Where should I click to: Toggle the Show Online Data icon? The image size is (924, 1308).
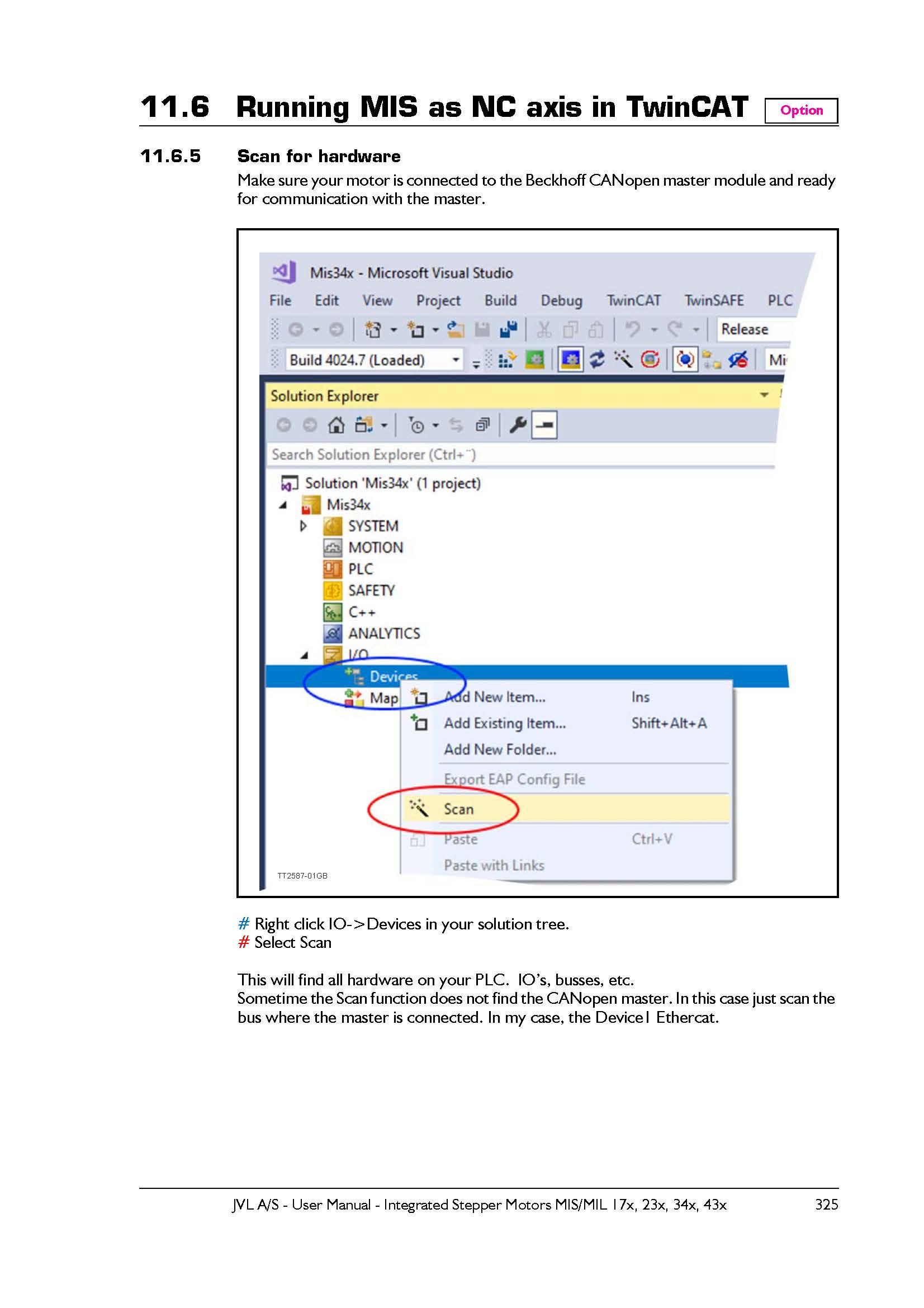pos(685,360)
